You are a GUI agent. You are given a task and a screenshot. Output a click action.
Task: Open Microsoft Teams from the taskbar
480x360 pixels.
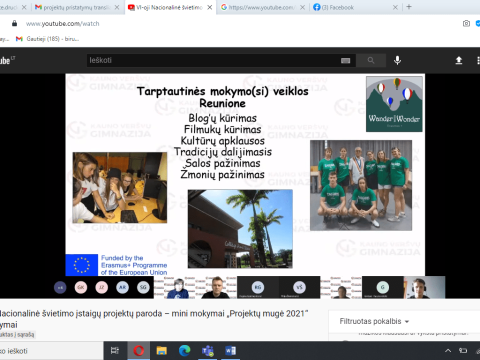(208, 351)
